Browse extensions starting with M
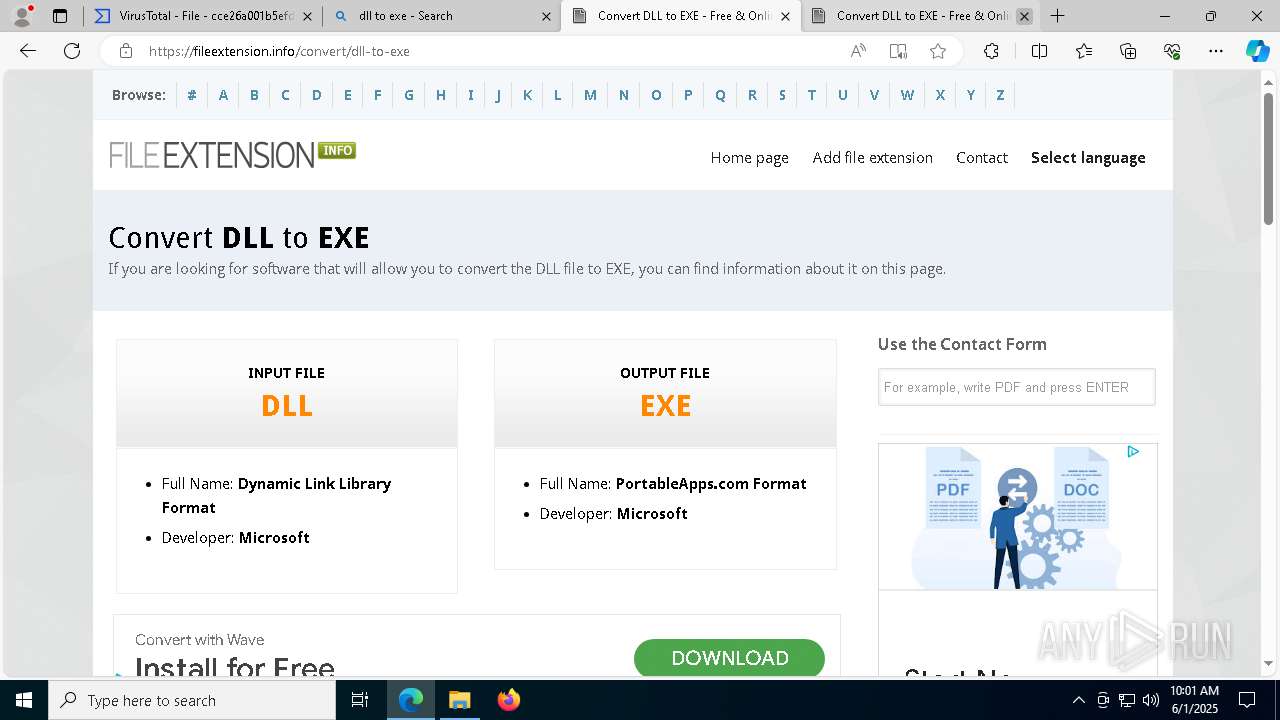 coord(590,95)
